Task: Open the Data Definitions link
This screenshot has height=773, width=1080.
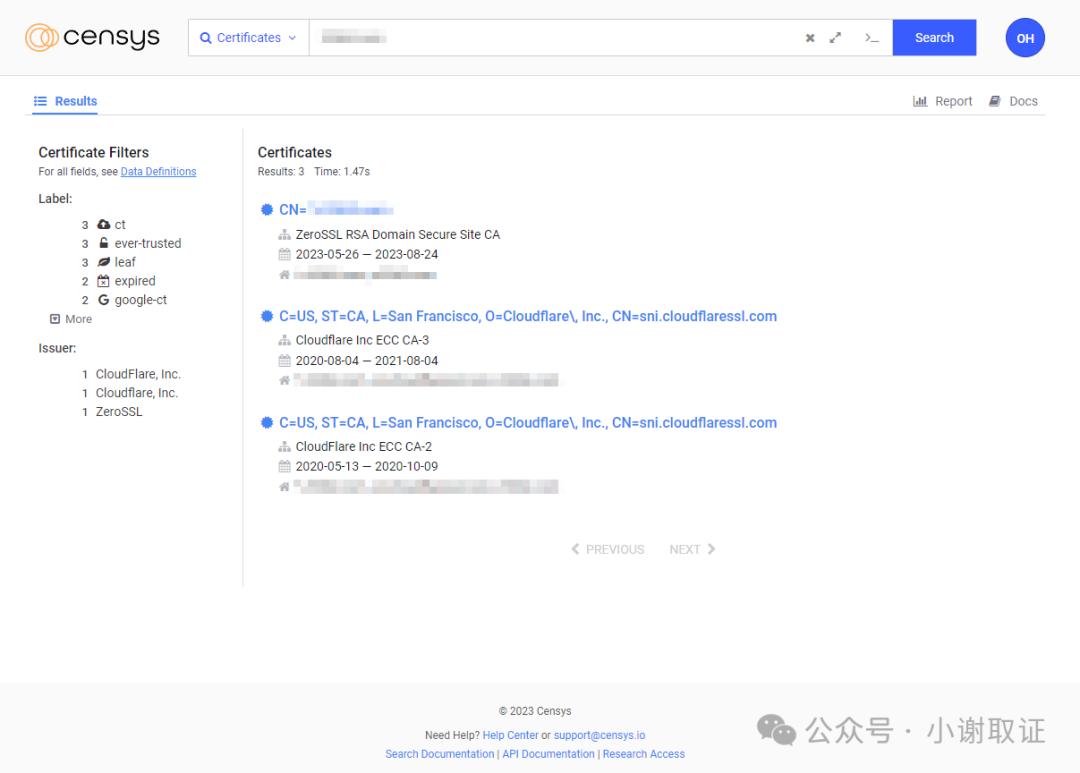Action: point(158,172)
